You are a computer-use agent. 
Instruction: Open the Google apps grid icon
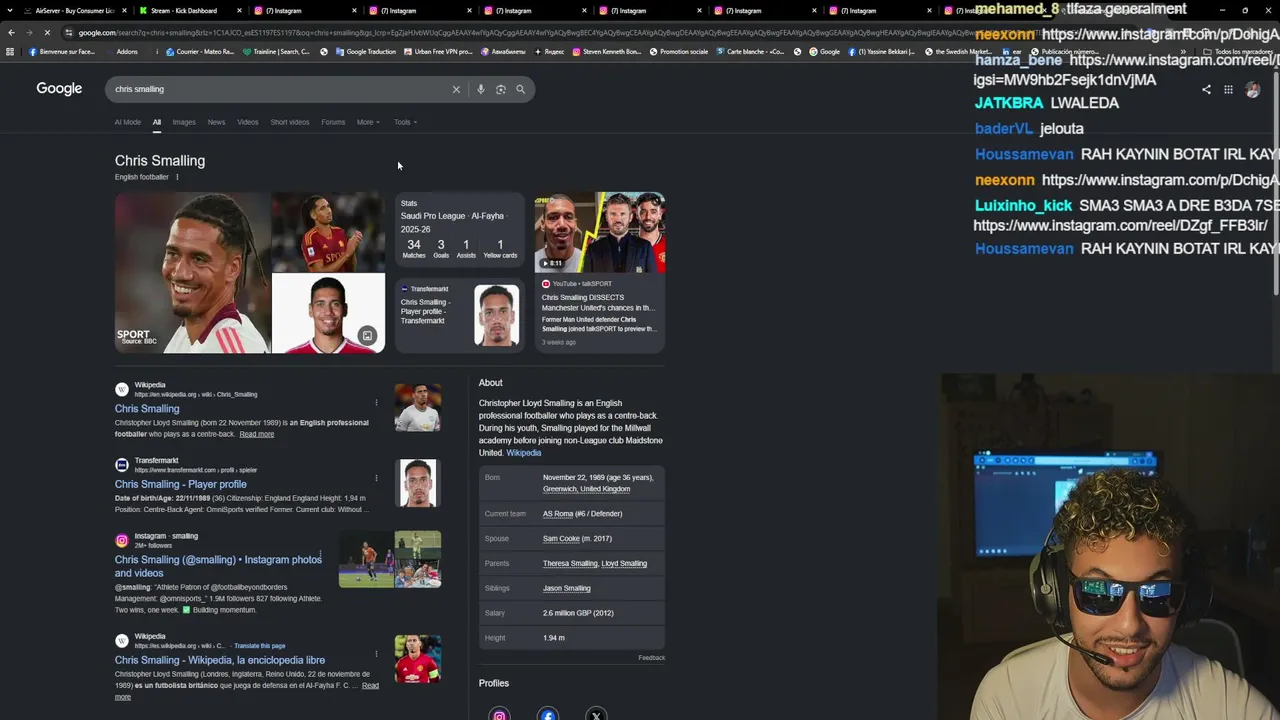tap(1228, 89)
